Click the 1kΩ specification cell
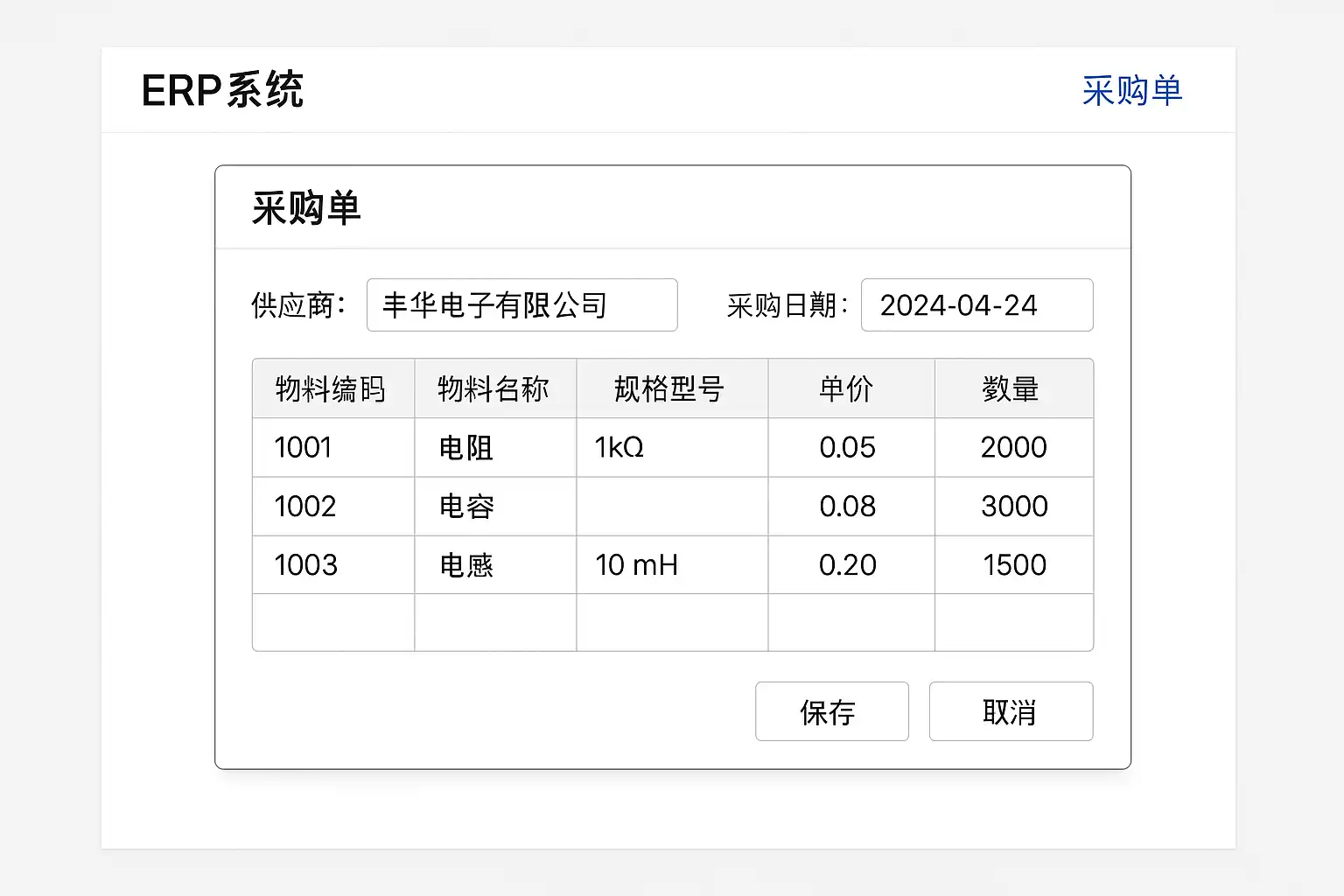This screenshot has width=1344, height=896. (672, 448)
